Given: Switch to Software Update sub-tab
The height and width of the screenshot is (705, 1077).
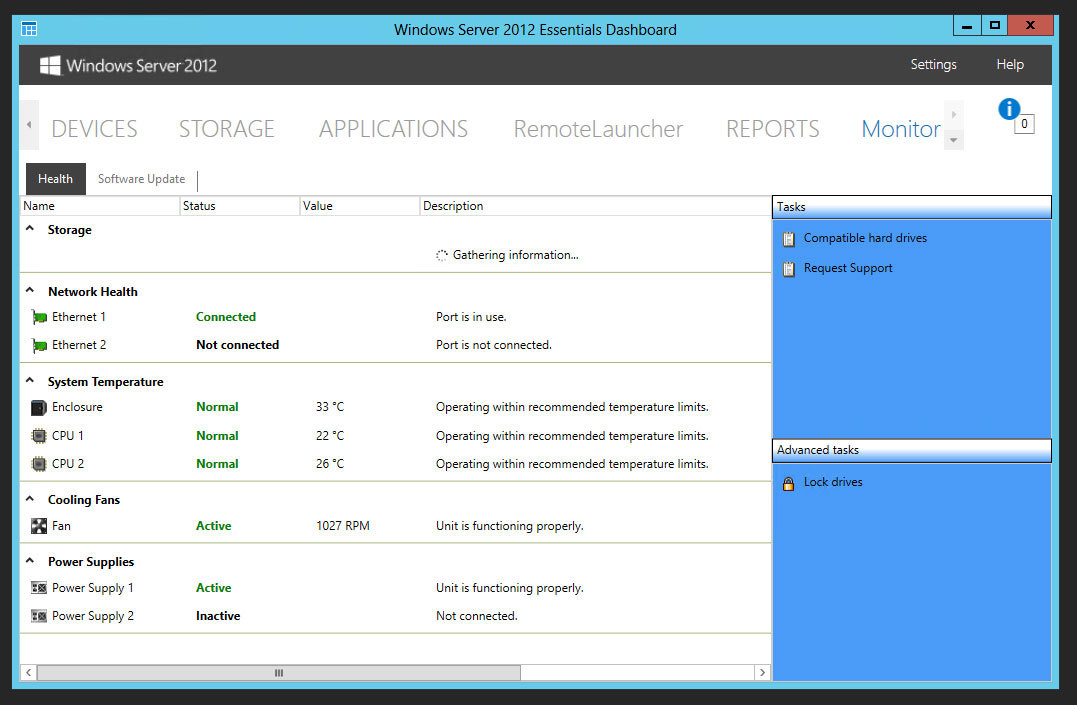Looking at the screenshot, I should 141,179.
